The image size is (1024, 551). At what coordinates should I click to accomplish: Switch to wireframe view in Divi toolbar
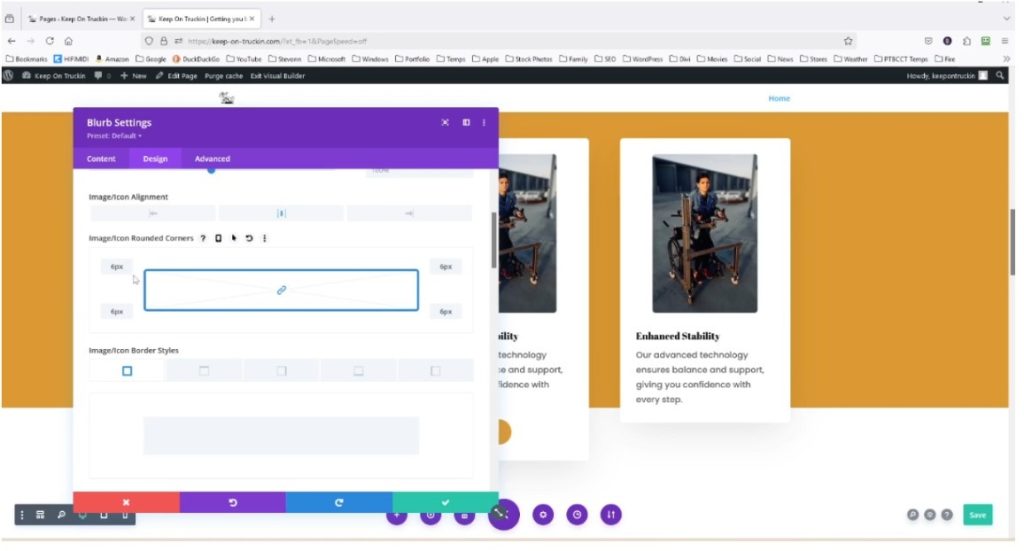(40, 515)
